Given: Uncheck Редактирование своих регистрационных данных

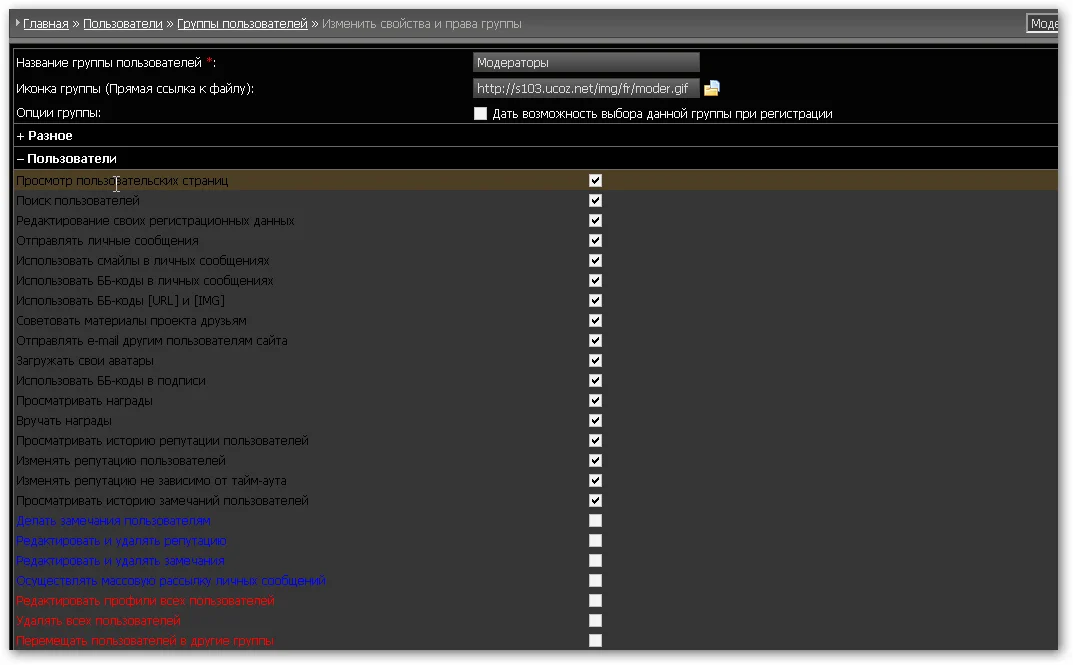Looking at the screenshot, I should (x=595, y=220).
